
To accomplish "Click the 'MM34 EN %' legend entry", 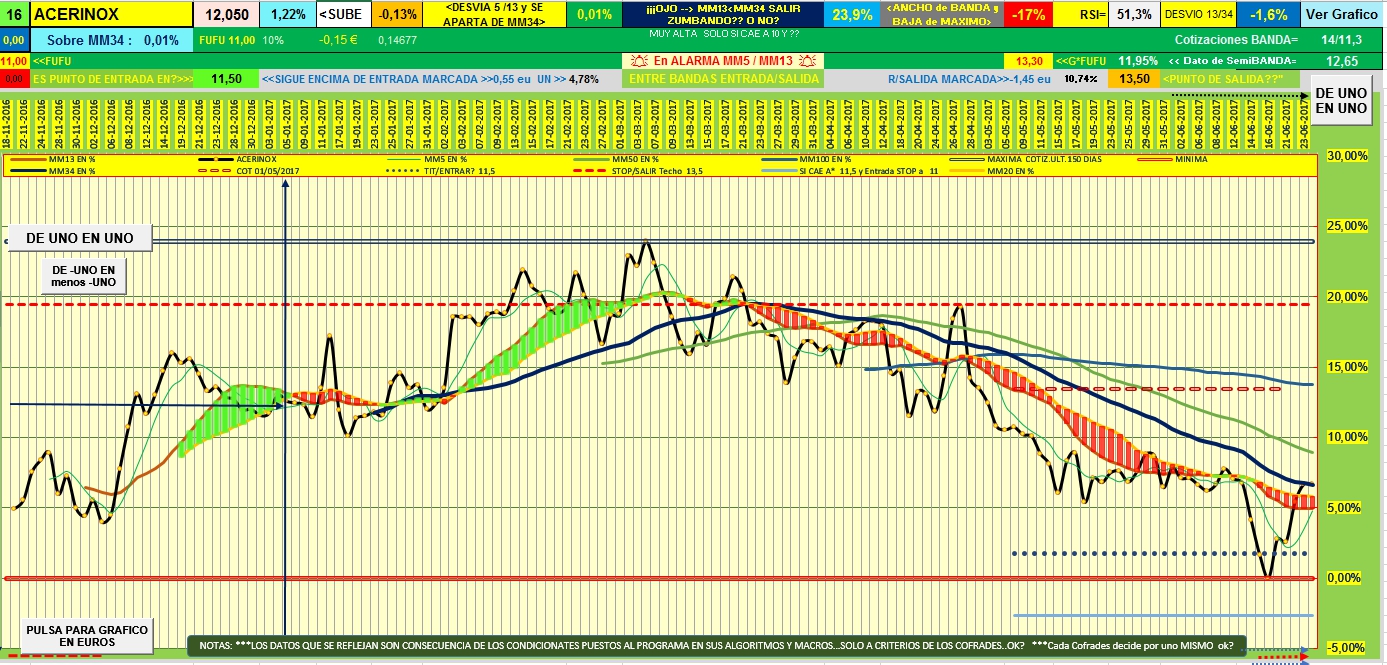I will (x=51, y=171).
